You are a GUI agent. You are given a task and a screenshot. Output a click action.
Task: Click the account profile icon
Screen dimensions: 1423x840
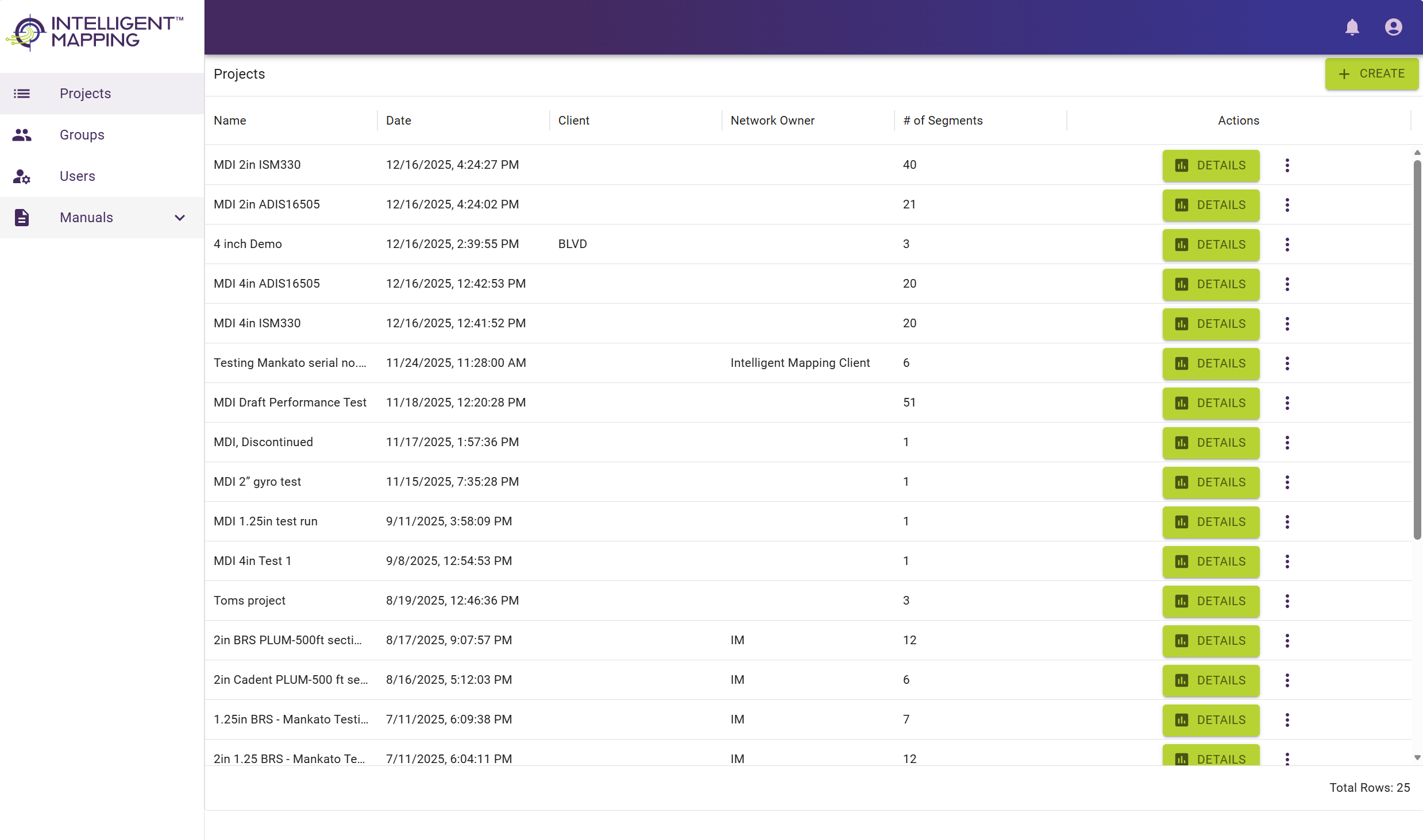pyautogui.click(x=1394, y=27)
